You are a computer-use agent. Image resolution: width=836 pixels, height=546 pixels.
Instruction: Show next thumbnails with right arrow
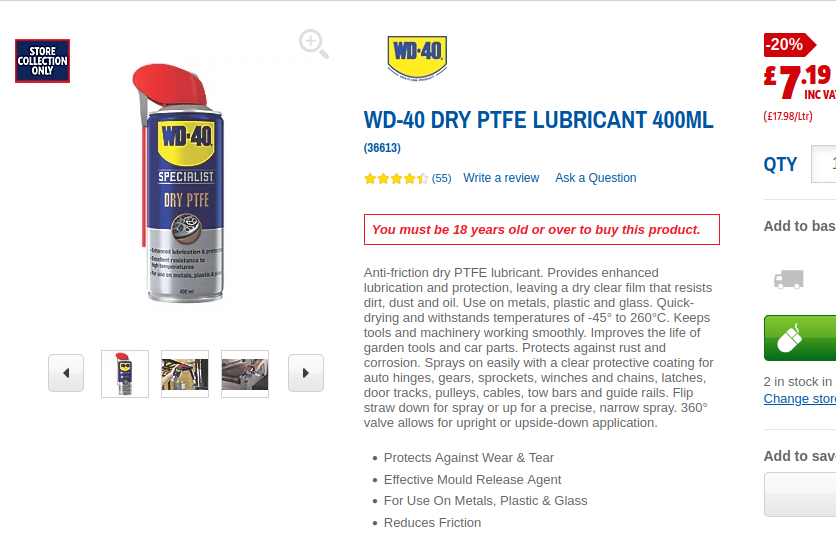pyautogui.click(x=306, y=373)
